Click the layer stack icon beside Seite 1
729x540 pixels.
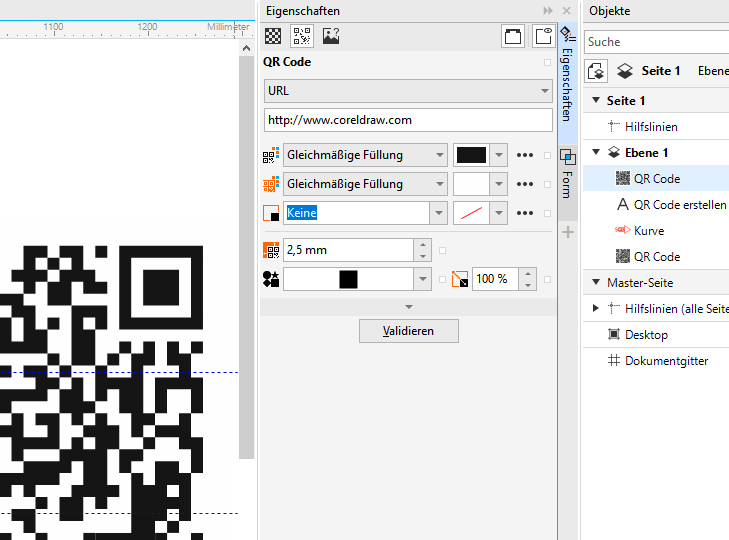click(625, 71)
